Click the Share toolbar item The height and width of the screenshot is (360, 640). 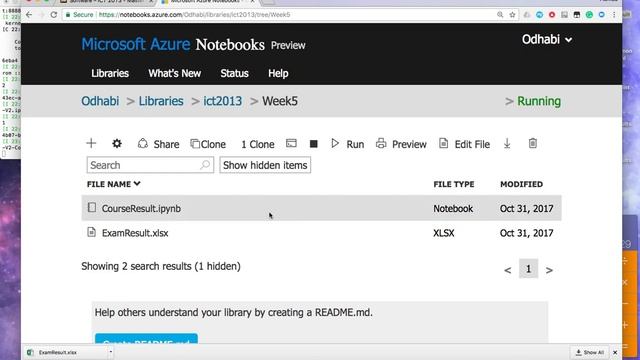[x=159, y=144]
